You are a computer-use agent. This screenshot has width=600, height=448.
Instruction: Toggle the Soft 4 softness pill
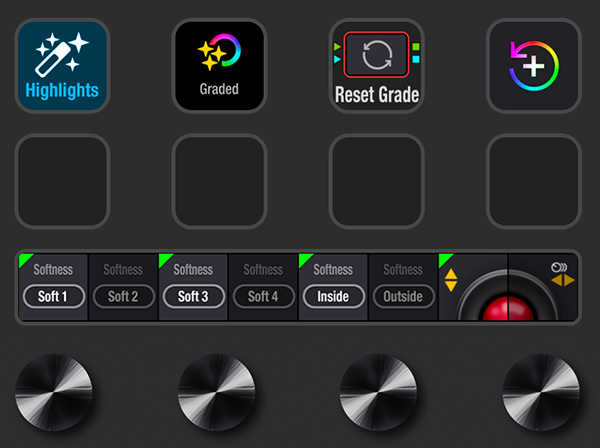[x=264, y=296]
